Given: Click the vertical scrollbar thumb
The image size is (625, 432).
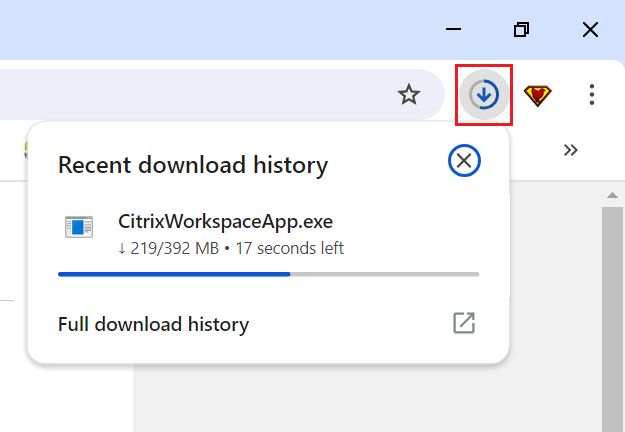Looking at the screenshot, I should point(612,319).
